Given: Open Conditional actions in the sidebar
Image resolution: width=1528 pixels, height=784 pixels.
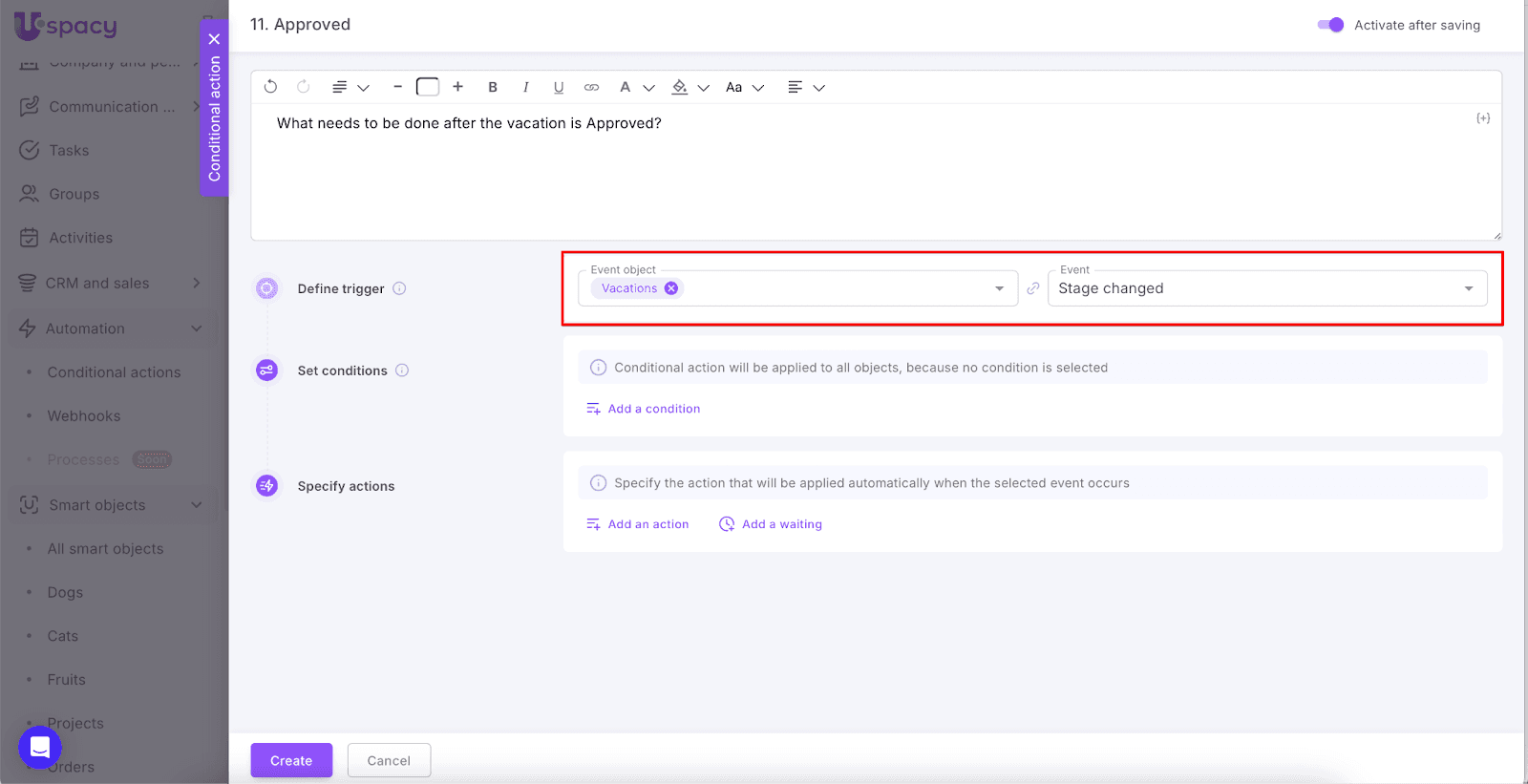Looking at the screenshot, I should (114, 372).
